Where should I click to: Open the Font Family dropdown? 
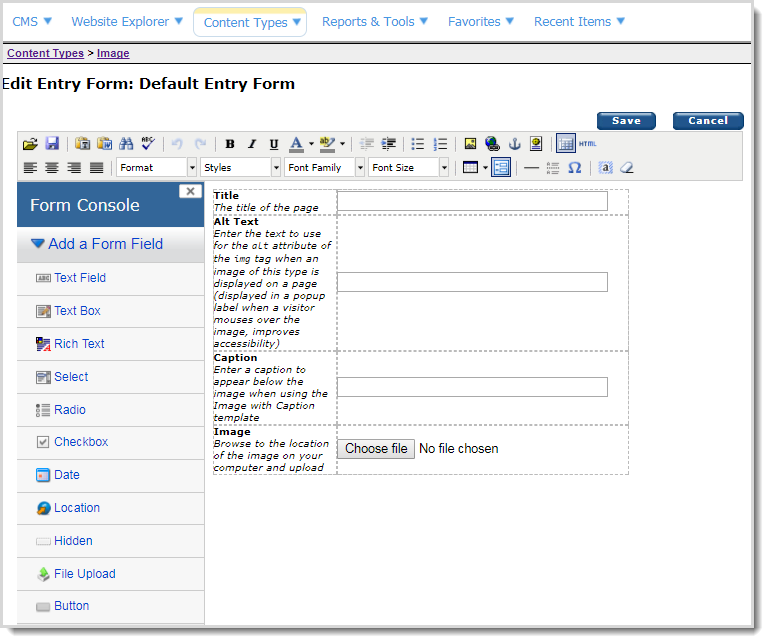(x=325, y=168)
